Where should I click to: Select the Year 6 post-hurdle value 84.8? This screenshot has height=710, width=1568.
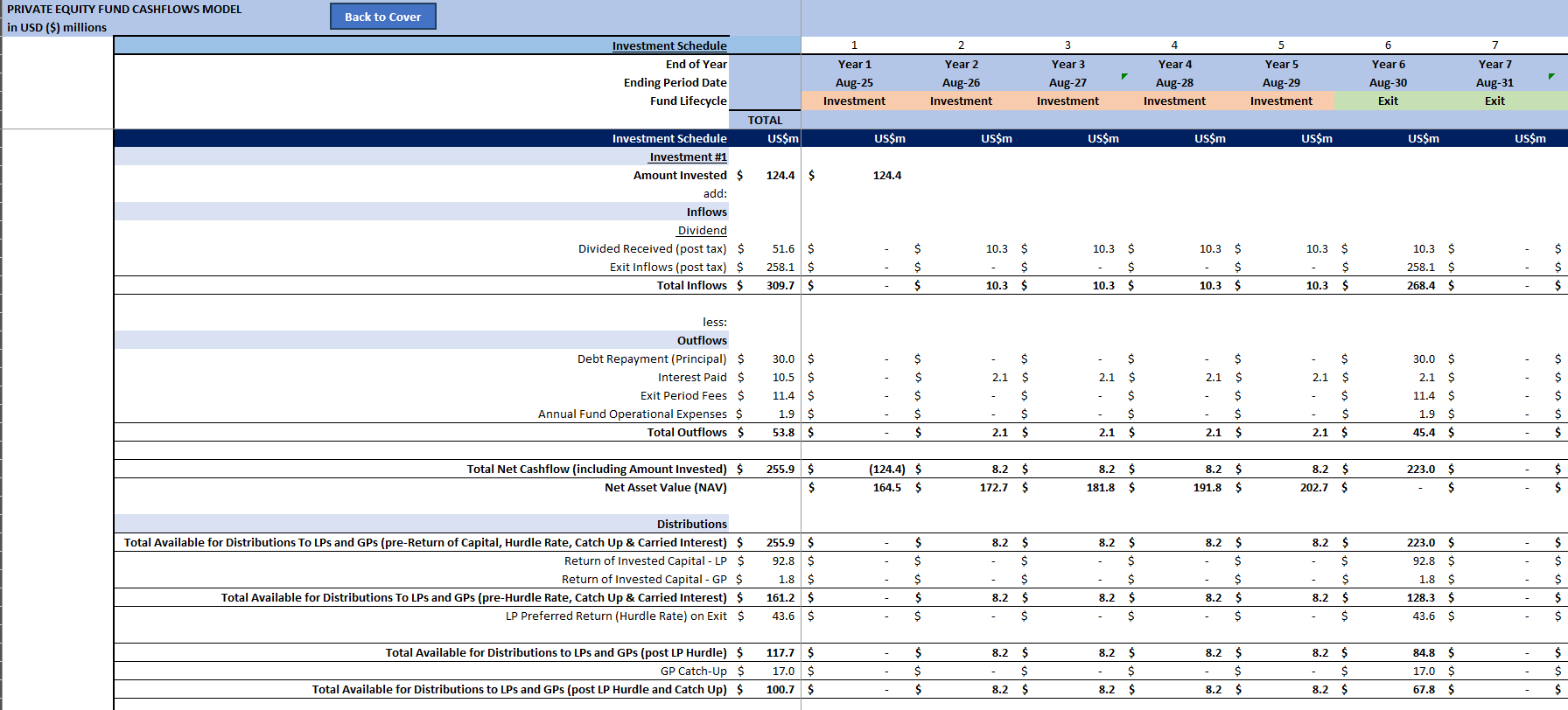coord(1423,652)
